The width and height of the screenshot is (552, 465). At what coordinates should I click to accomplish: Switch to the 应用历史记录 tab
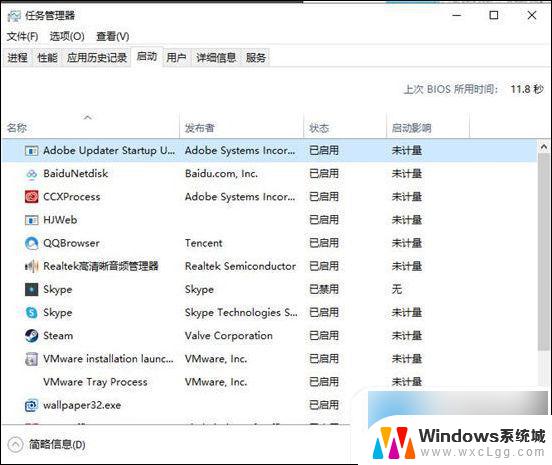(96, 57)
